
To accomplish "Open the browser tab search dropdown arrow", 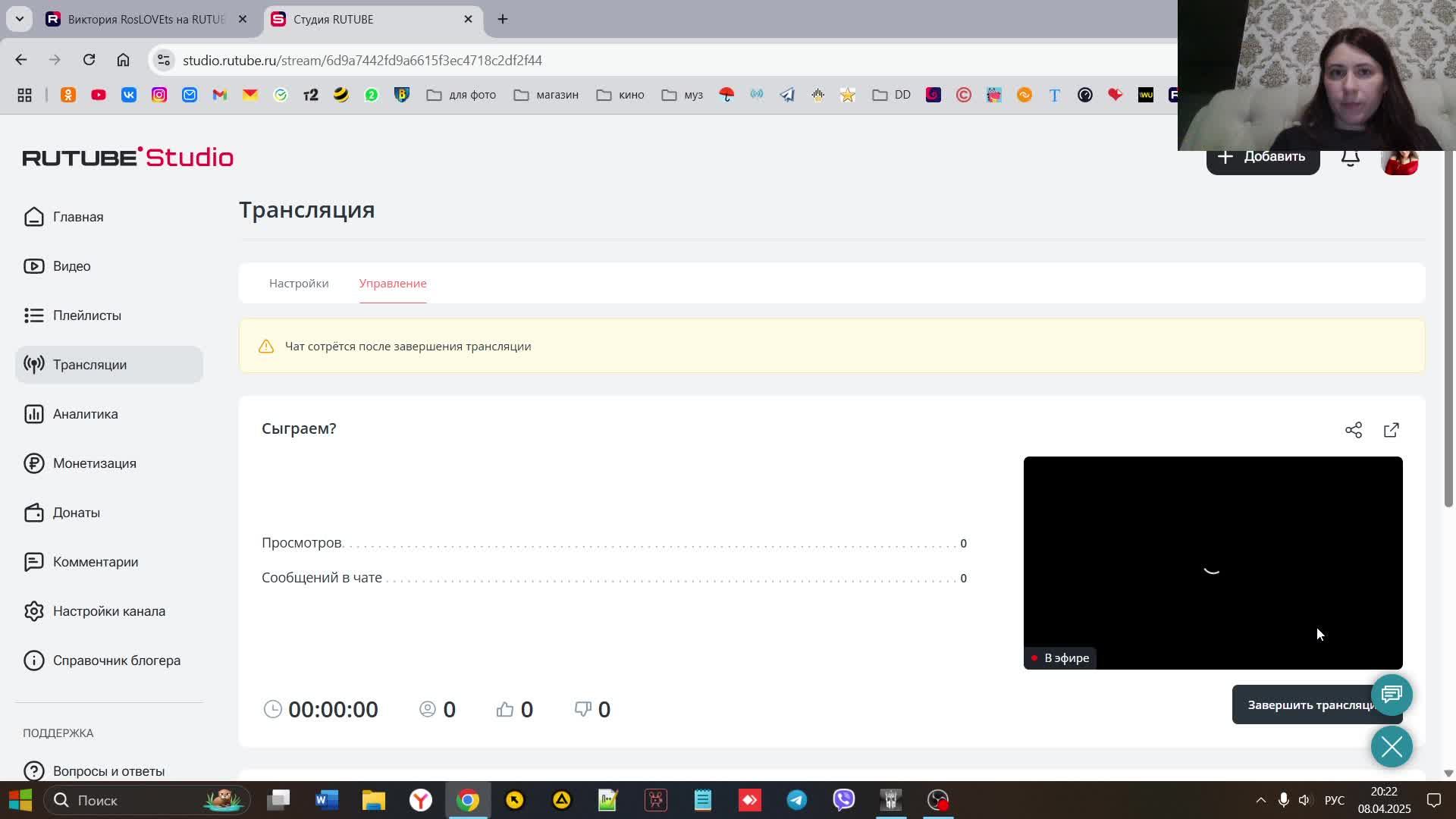I will click(20, 19).
